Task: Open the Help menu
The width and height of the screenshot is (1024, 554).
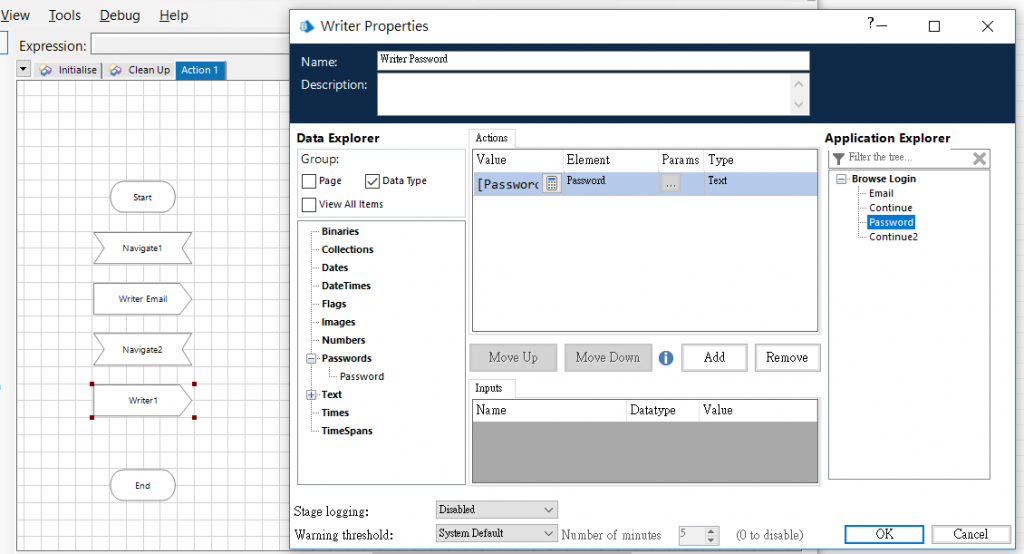Action: point(174,15)
